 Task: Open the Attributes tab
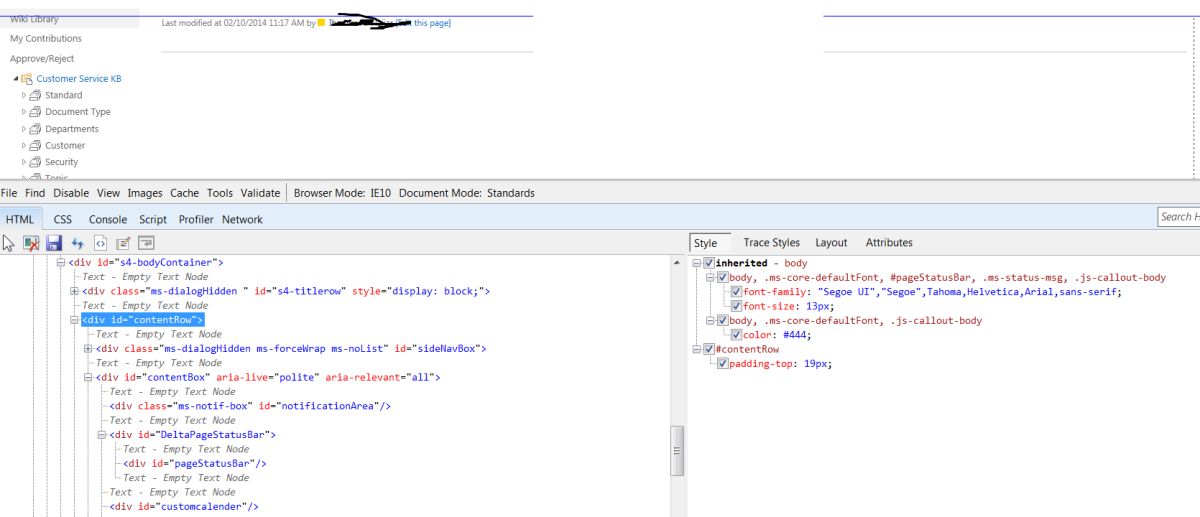coord(889,243)
